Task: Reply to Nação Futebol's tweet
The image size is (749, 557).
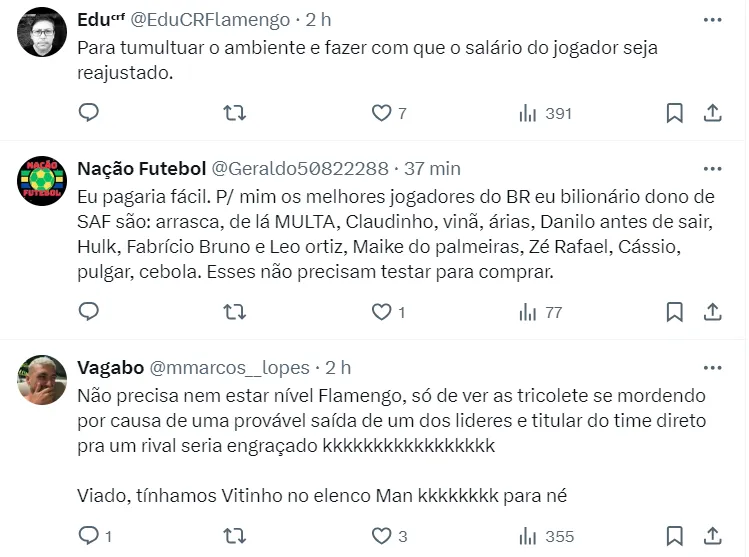Action: pyautogui.click(x=89, y=312)
